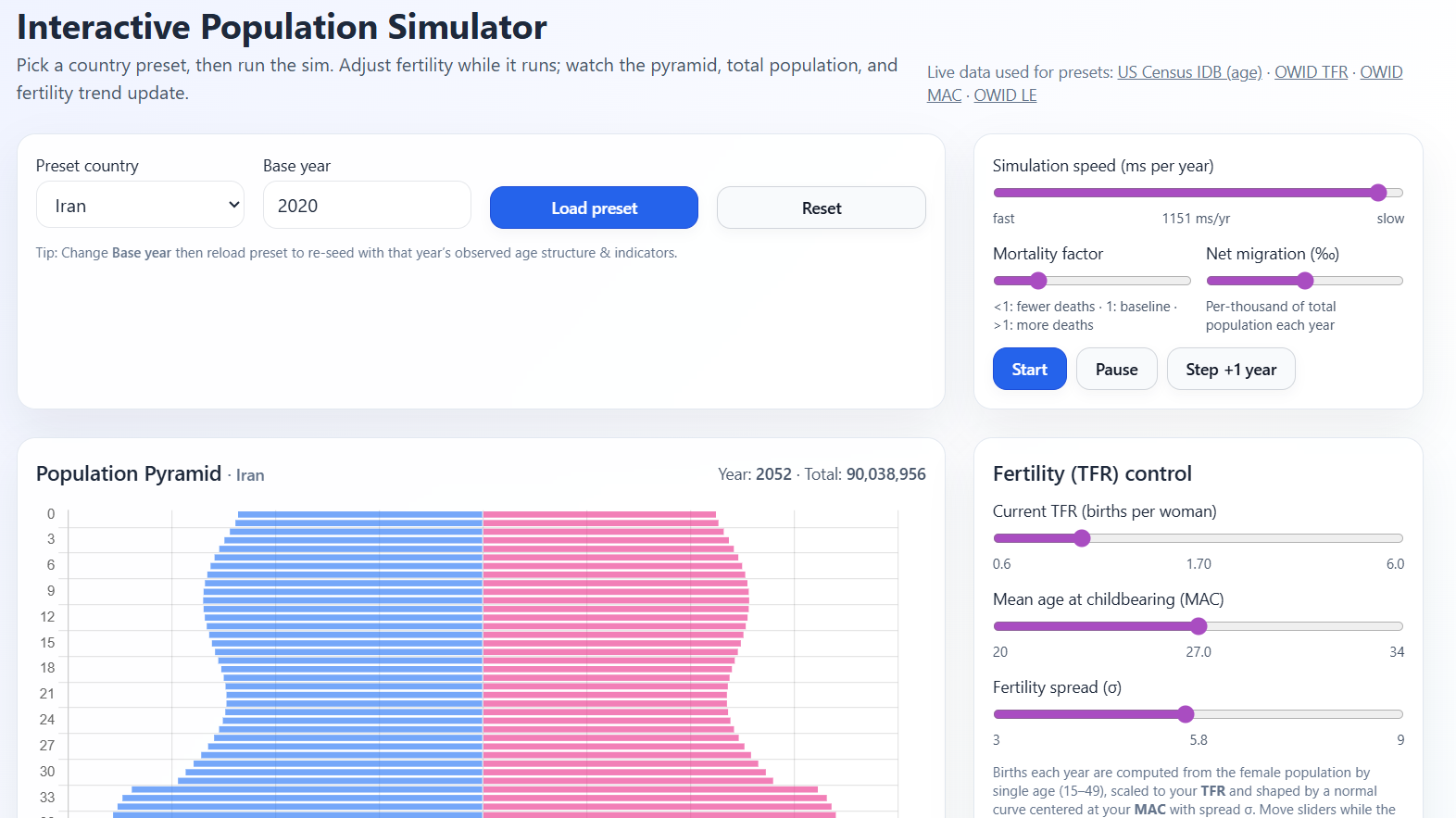Click the blue male bar at age 9

343,591
